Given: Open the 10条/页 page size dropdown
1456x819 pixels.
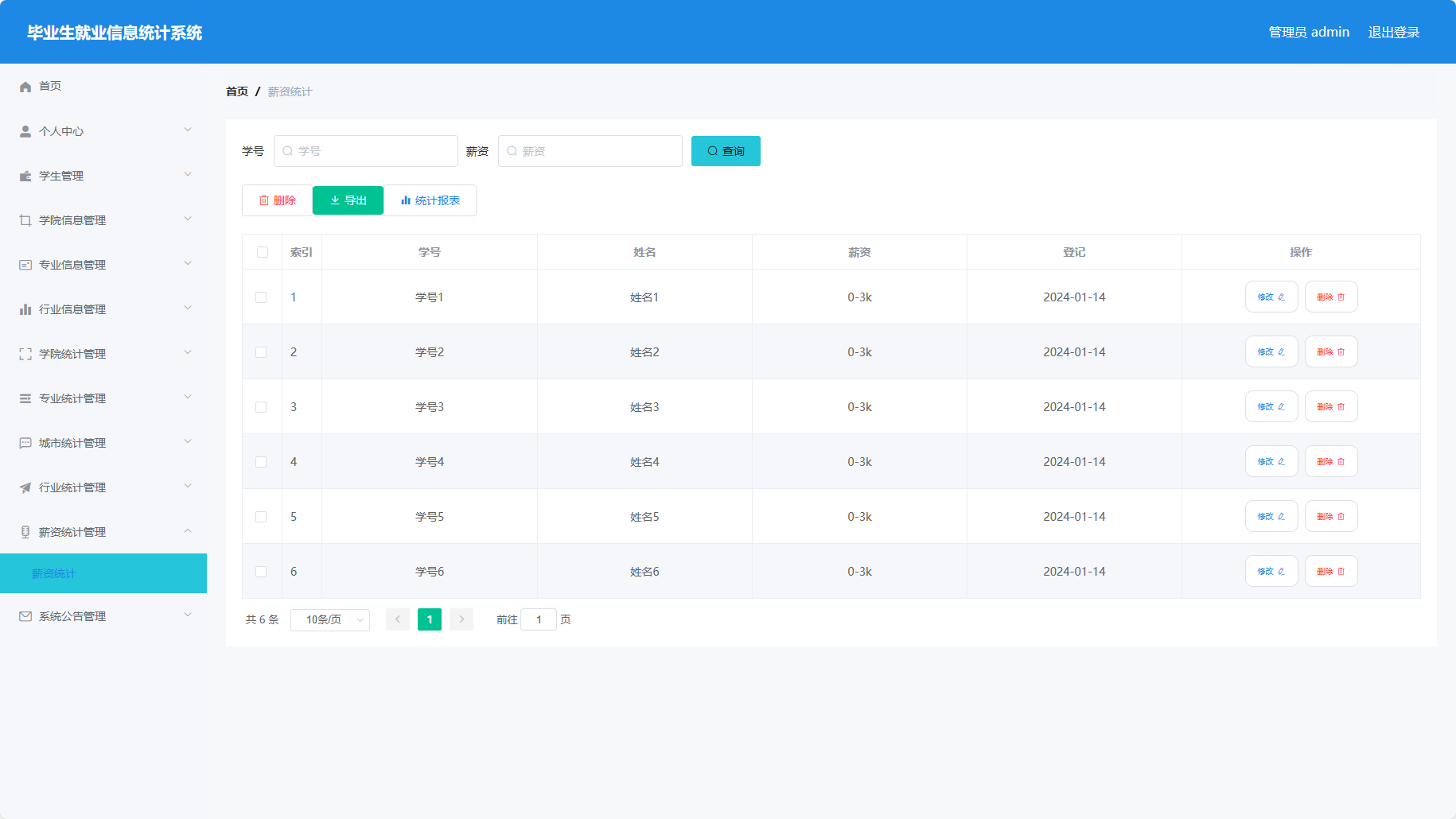Looking at the screenshot, I should (330, 619).
